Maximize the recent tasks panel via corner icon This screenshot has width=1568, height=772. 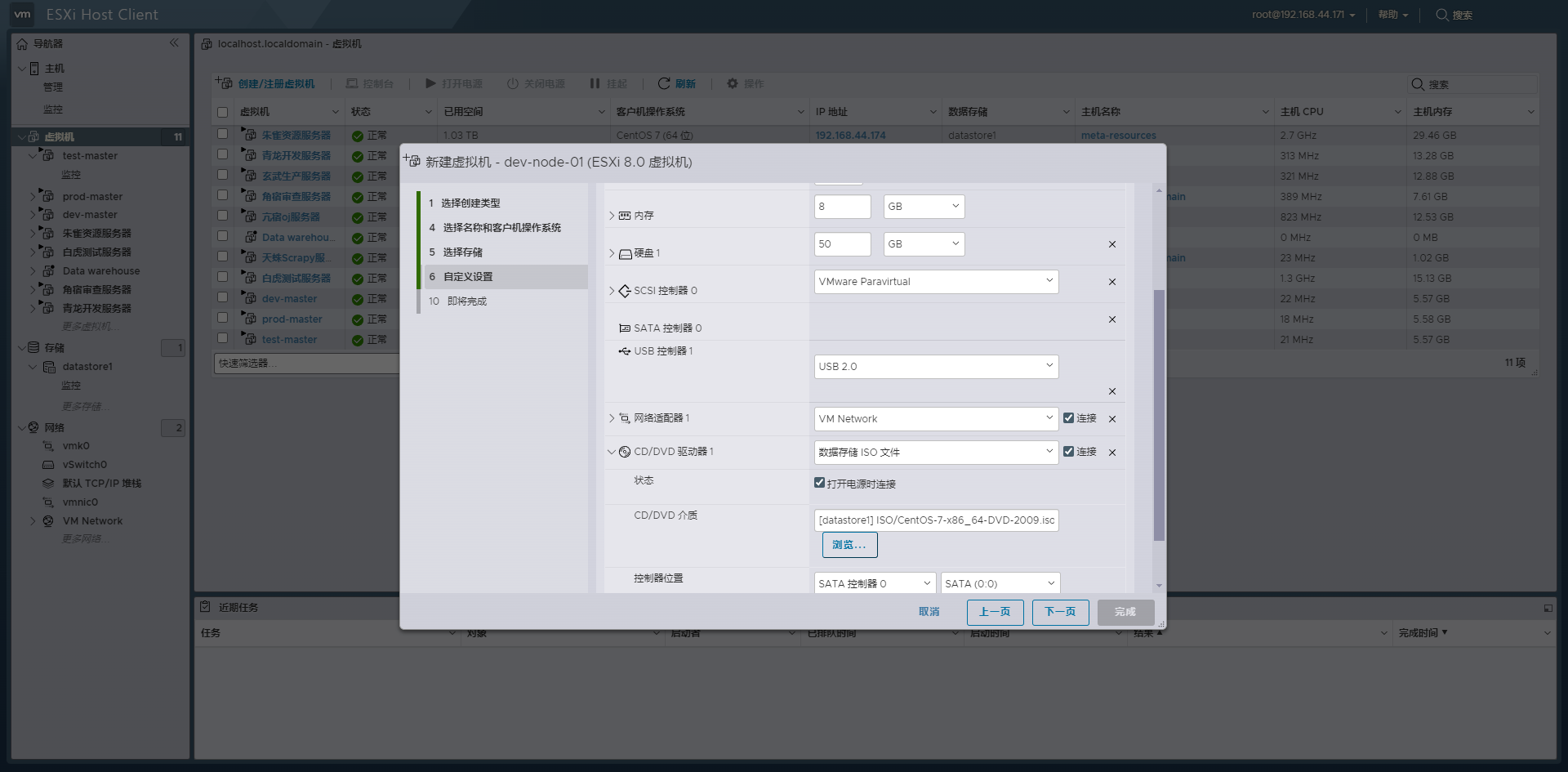click(1548, 608)
